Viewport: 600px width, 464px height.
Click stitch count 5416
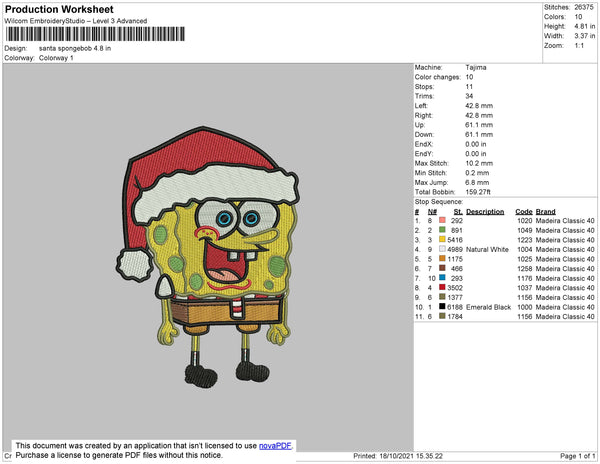455,240
